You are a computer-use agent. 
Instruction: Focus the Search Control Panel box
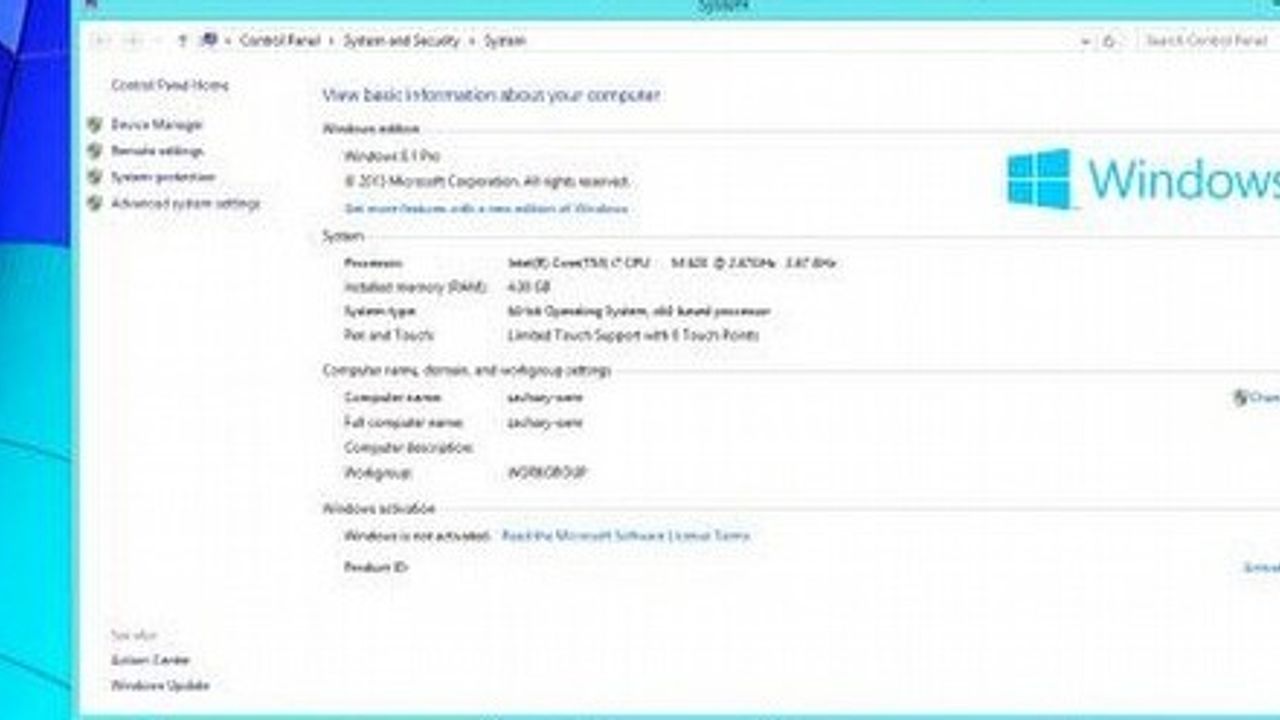[x=1207, y=41]
